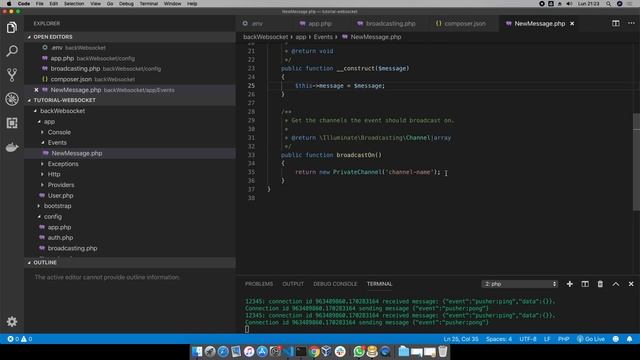
Task: Open Finder from the Dock
Action: click(197, 351)
